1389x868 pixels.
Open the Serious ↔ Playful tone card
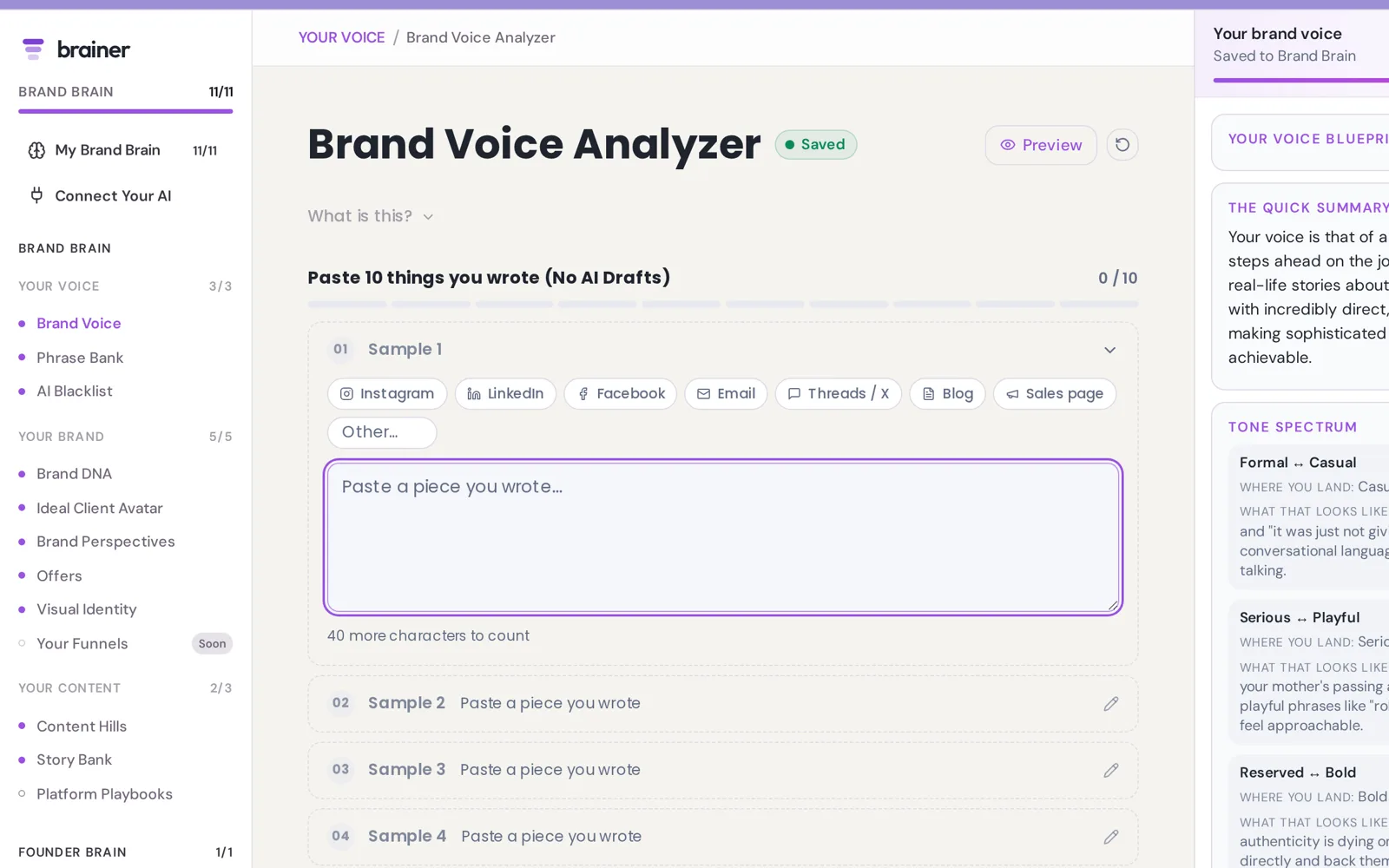(x=1309, y=673)
